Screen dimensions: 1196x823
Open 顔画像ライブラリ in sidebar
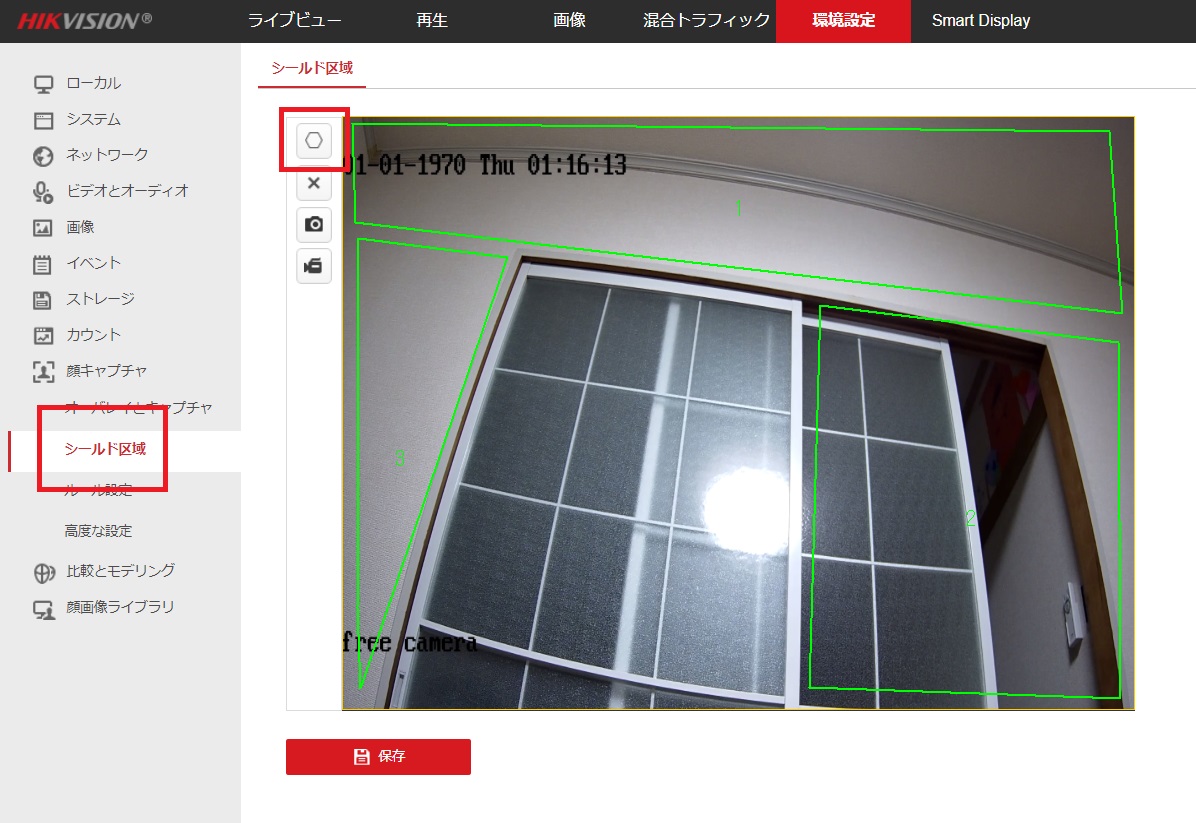[x=121, y=607]
